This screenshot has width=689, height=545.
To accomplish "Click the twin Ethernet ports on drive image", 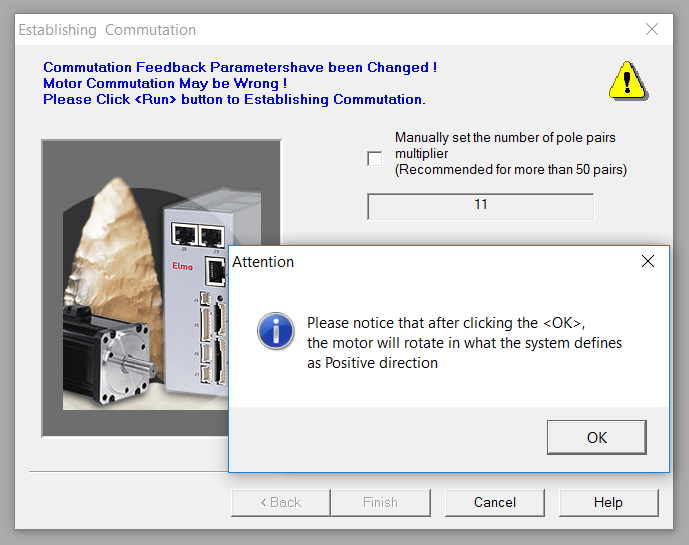I will pos(198,235).
